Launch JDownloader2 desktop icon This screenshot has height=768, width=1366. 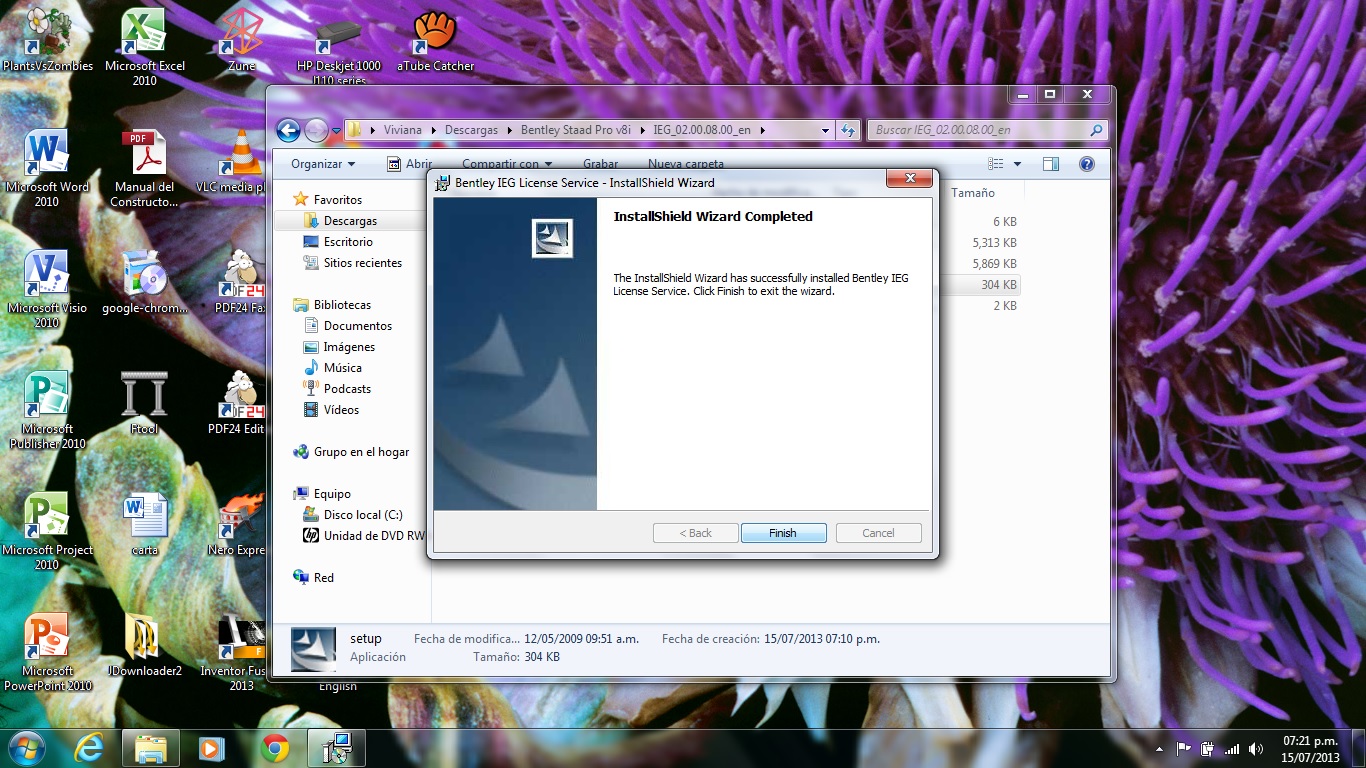click(x=145, y=646)
